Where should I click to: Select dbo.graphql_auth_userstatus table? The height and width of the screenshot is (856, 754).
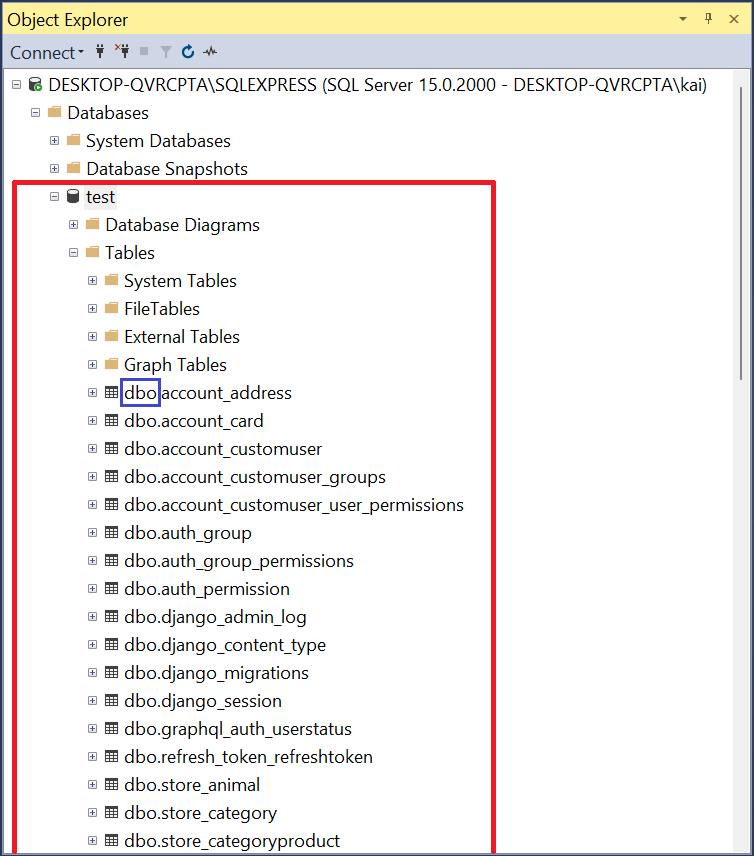(238, 729)
